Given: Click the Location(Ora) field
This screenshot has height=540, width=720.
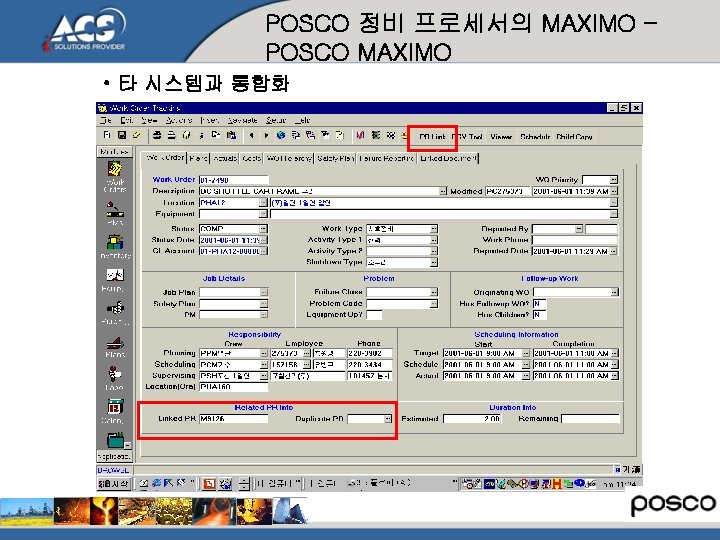Looking at the screenshot, I should click(x=233, y=387).
